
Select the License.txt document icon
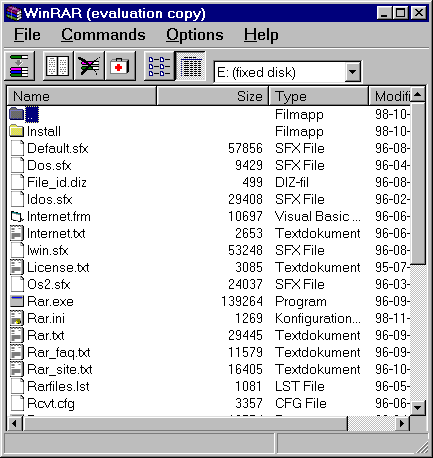pyautogui.click(x=17, y=267)
